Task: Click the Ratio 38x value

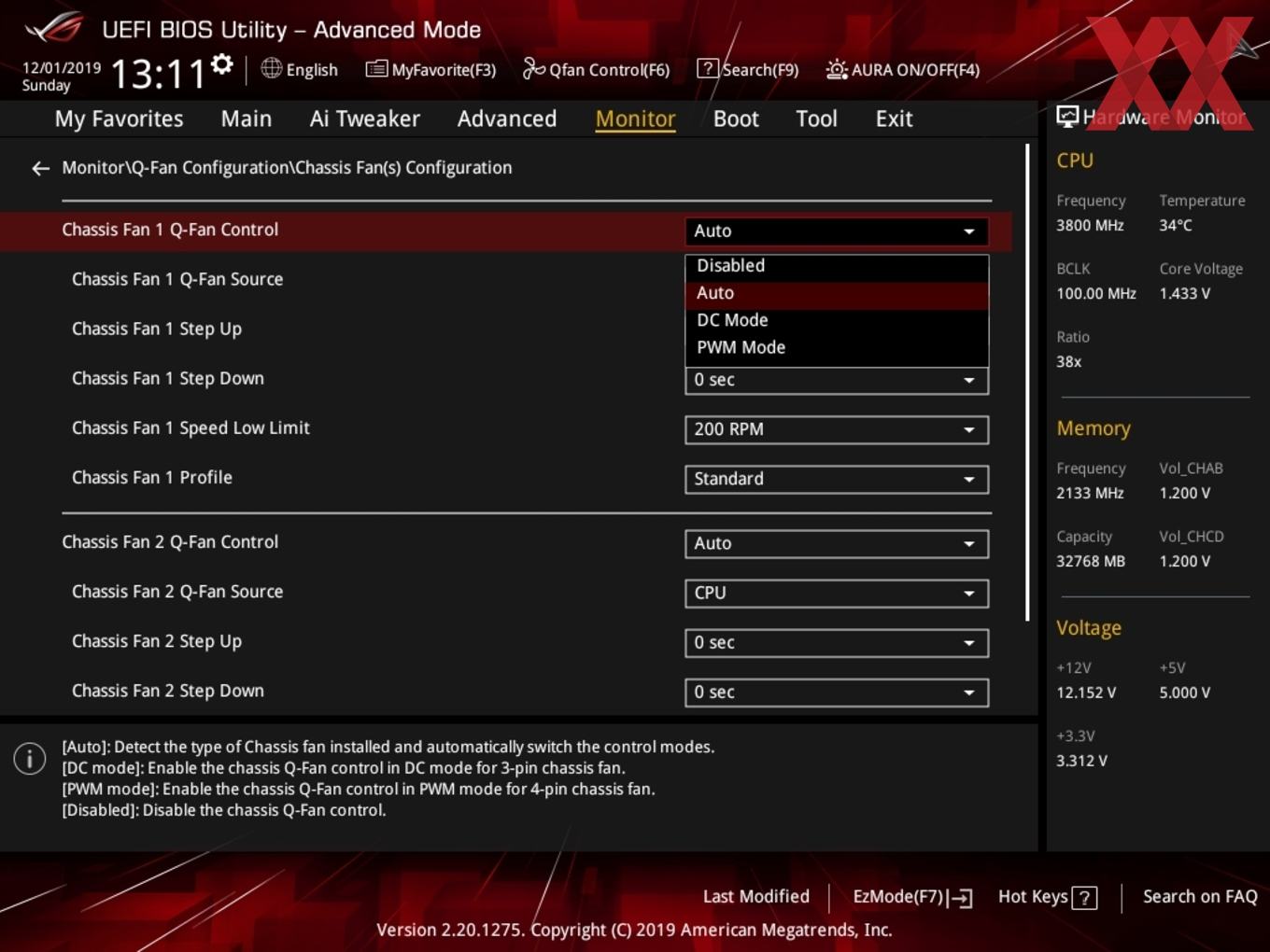Action: click(1069, 362)
